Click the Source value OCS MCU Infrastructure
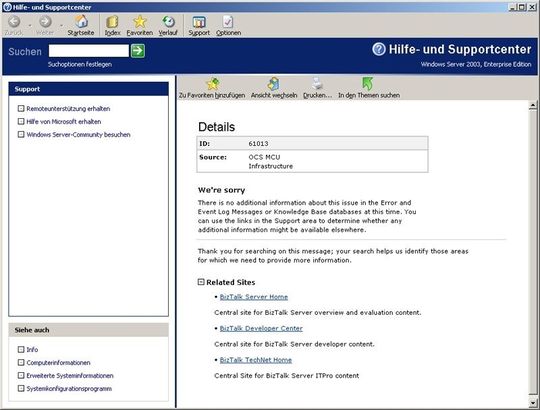 [271, 161]
